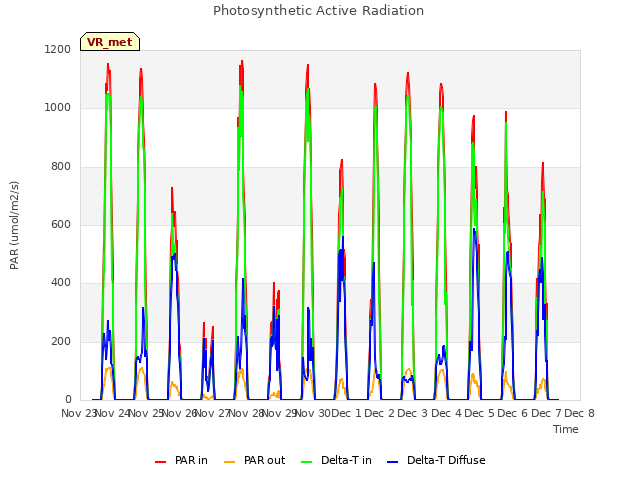Toggle the PAR out legend entry
640x480 pixels.
click(255, 460)
